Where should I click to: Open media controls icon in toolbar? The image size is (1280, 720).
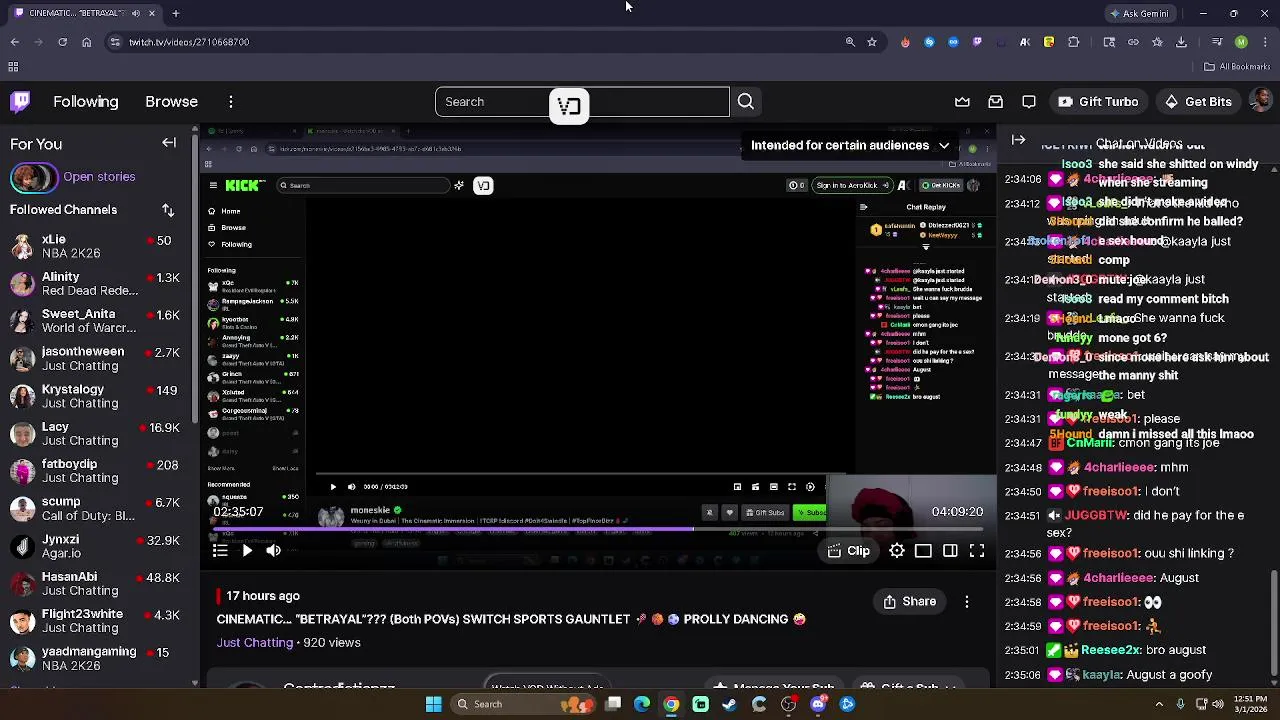1217,42
